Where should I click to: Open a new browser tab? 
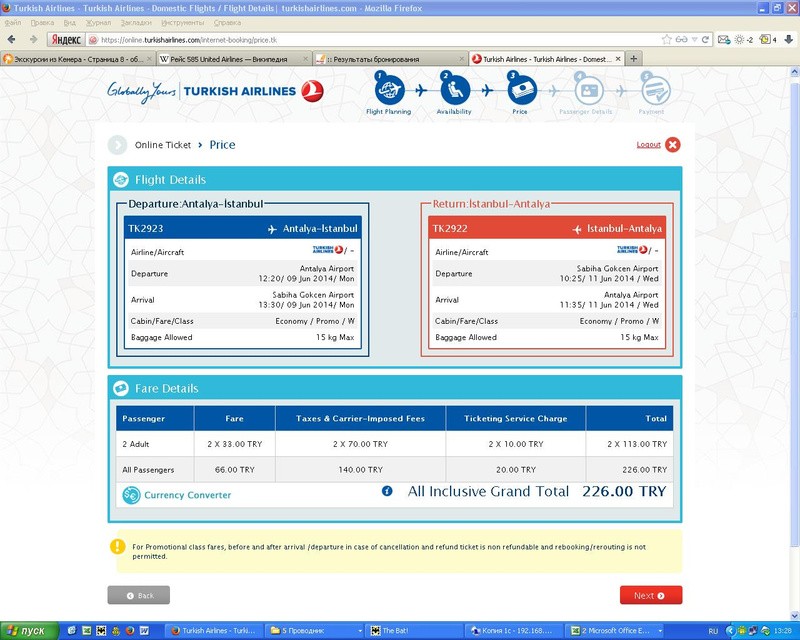pos(633,58)
